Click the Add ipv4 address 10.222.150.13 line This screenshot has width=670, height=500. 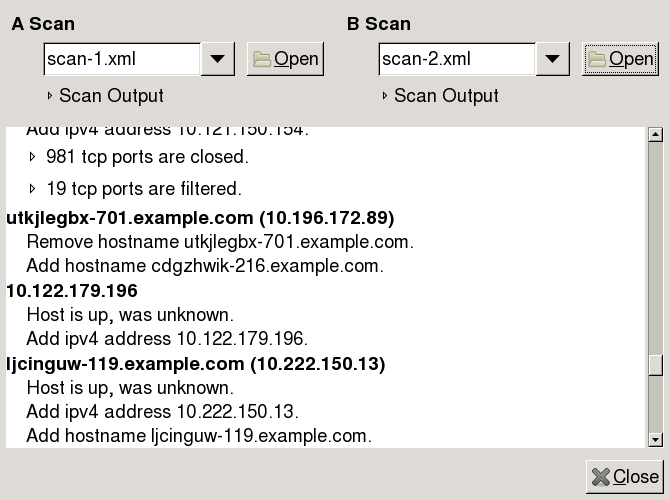point(162,412)
